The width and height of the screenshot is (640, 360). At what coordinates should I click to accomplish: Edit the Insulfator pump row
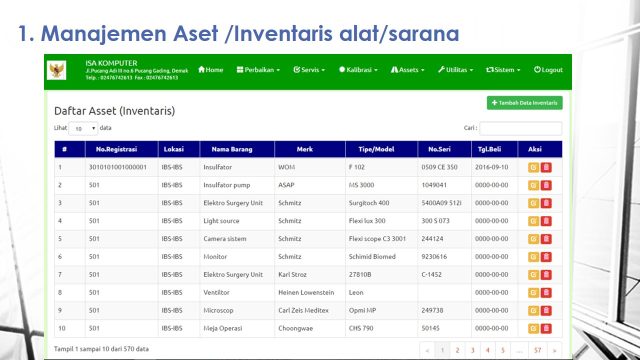pos(533,185)
